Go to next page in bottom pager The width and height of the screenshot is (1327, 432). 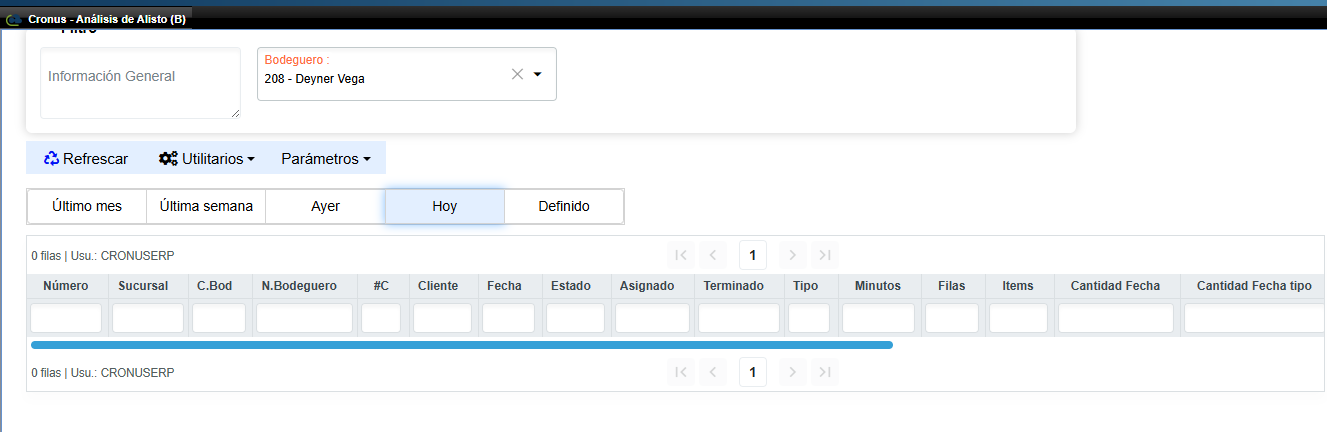(x=792, y=372)
